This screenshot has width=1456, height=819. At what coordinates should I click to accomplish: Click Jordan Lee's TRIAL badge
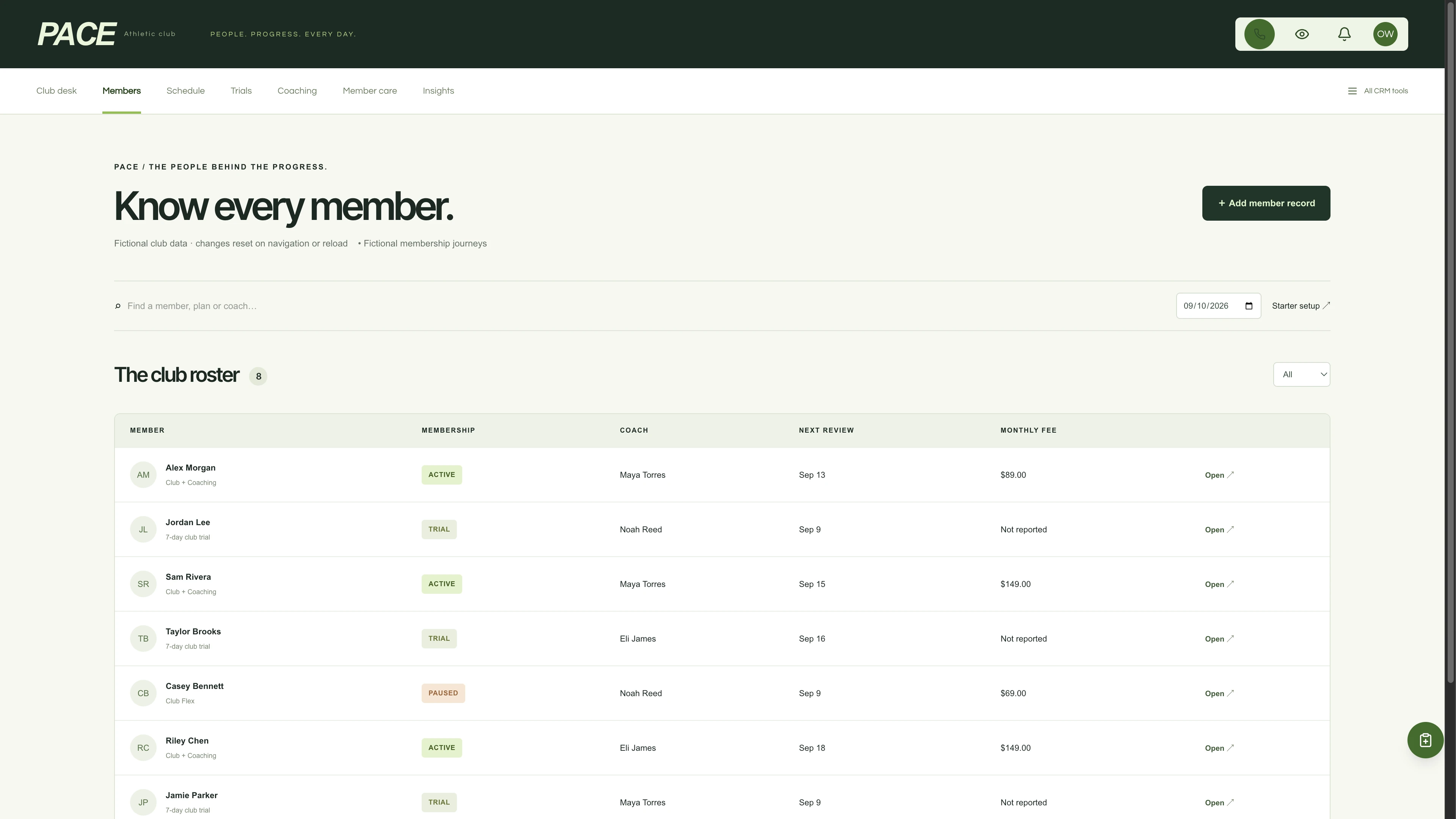pos(439,530)
